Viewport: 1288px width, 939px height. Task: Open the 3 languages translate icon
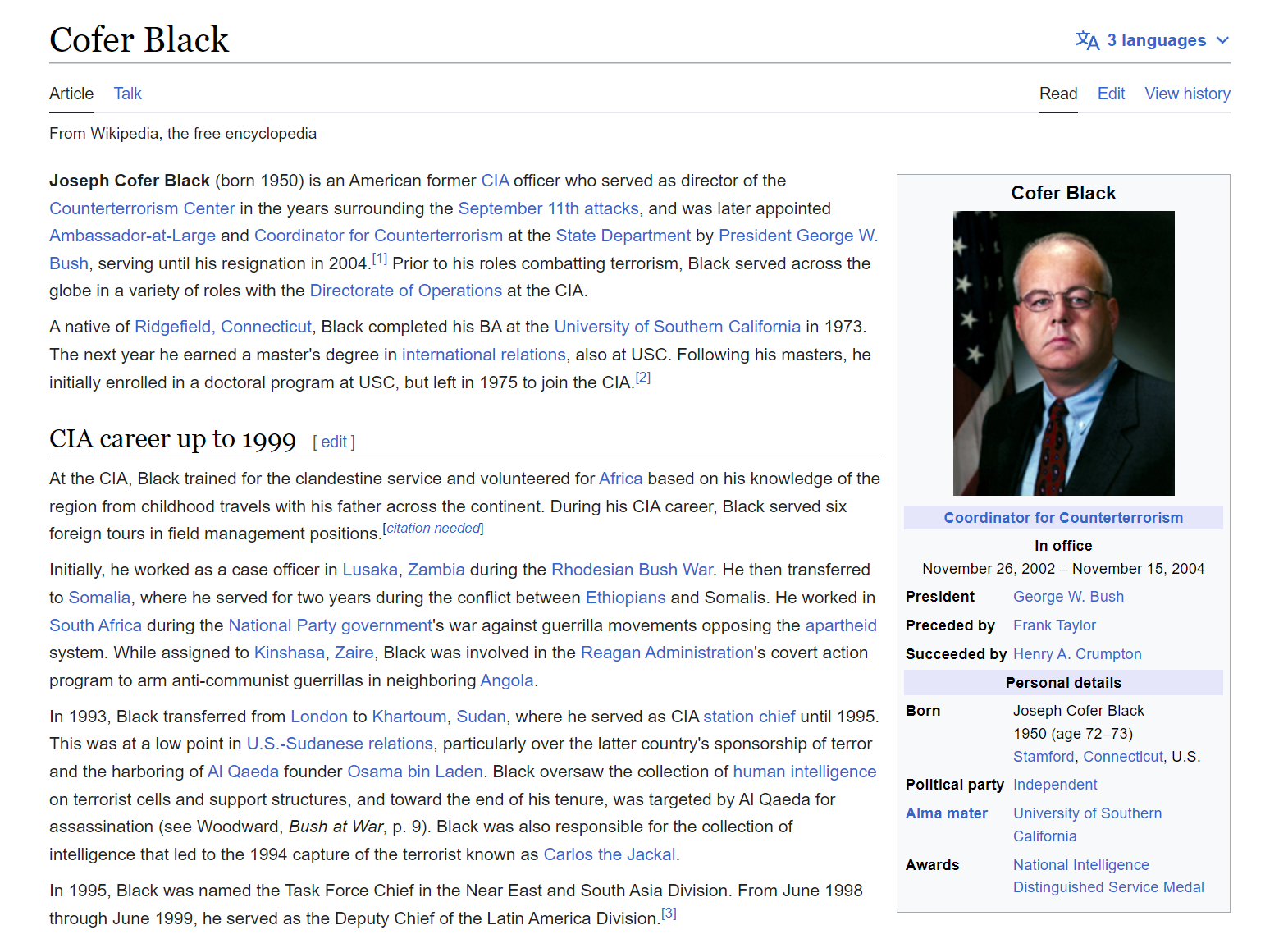(1087, 40)
